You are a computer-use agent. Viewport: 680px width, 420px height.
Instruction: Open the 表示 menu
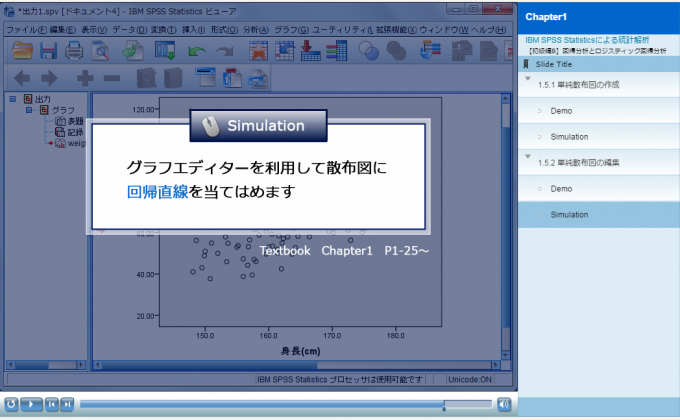point(94,30)
